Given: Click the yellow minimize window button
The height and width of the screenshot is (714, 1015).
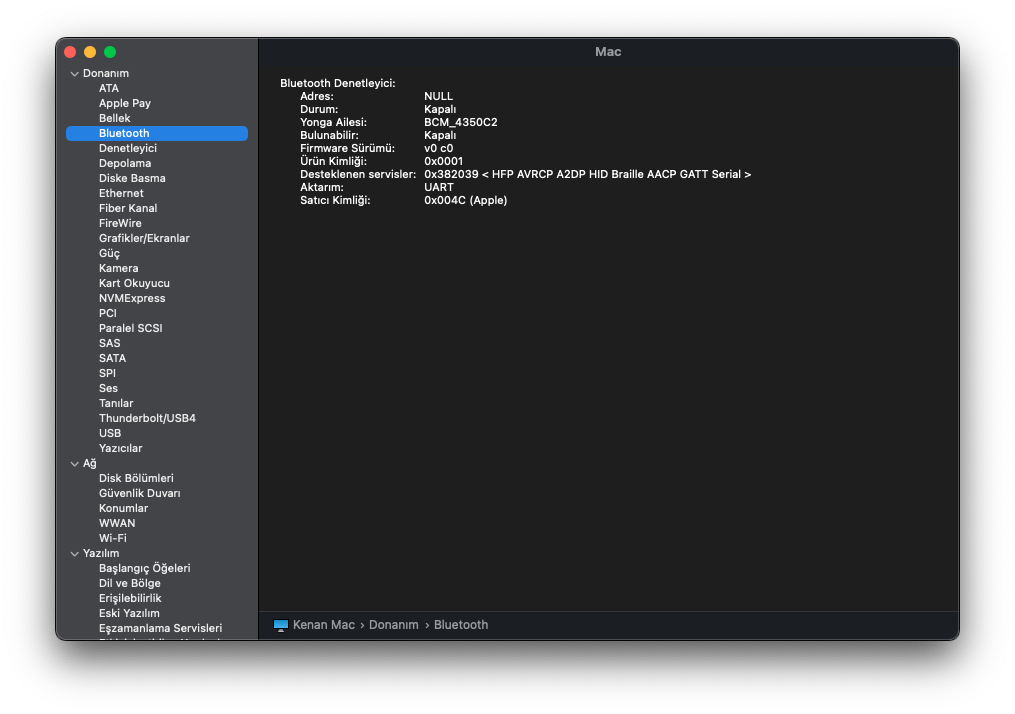Looking at the screenshot, I should coord(90,52).
